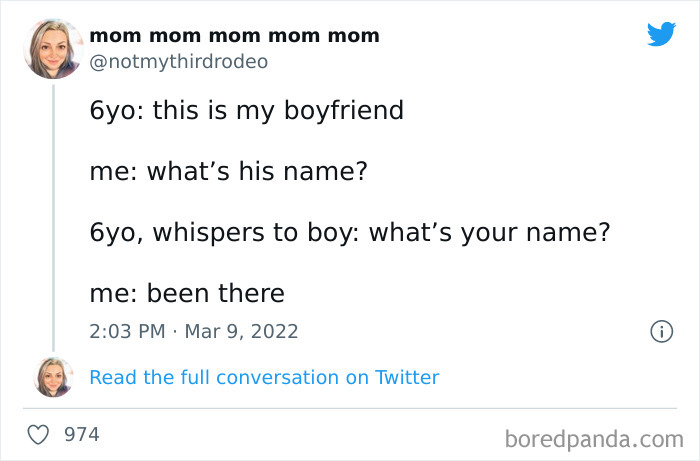Click the Twitter bird logo
700x461 pixels.
coord(661,34)
